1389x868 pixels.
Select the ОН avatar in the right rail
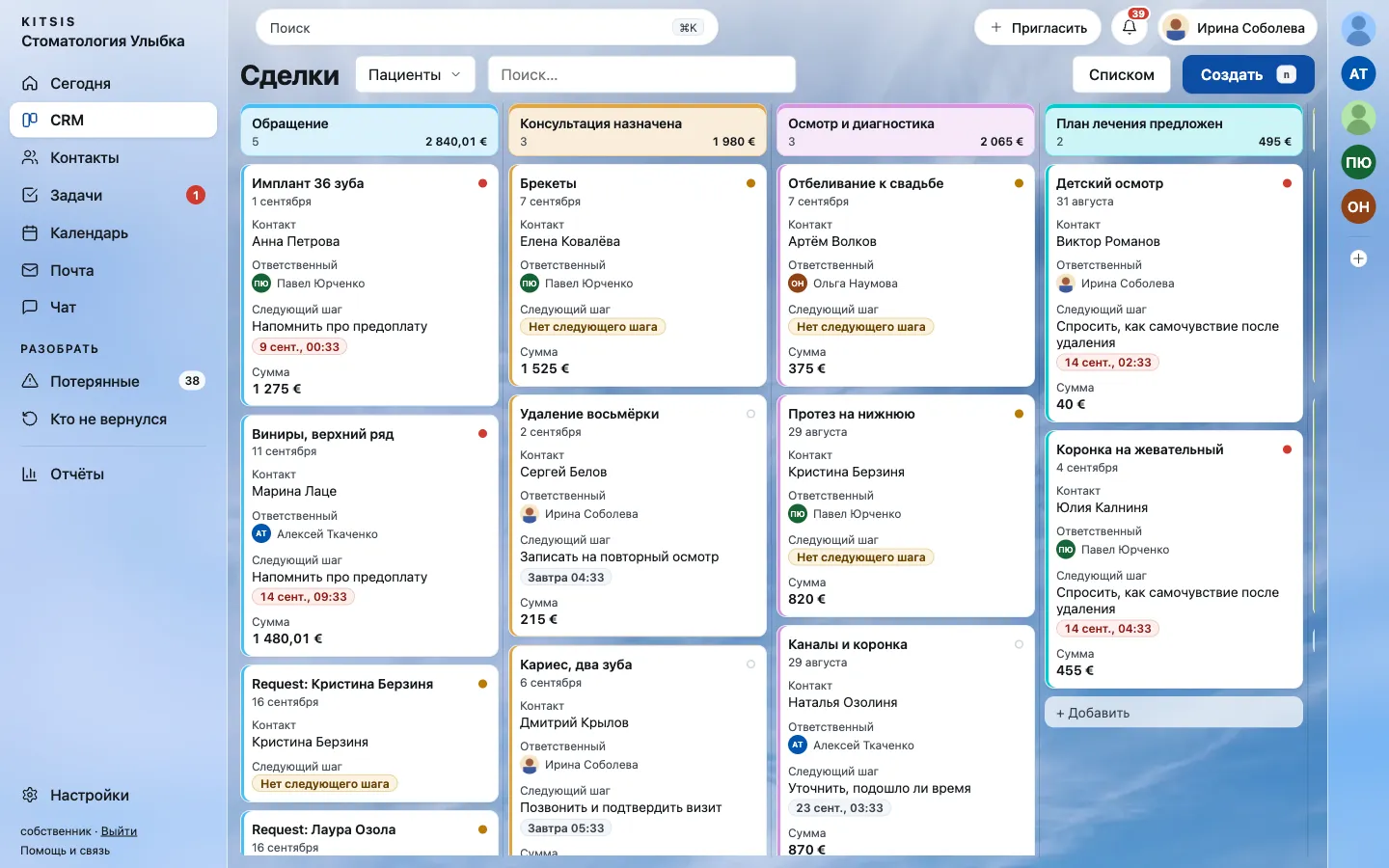1358,206
